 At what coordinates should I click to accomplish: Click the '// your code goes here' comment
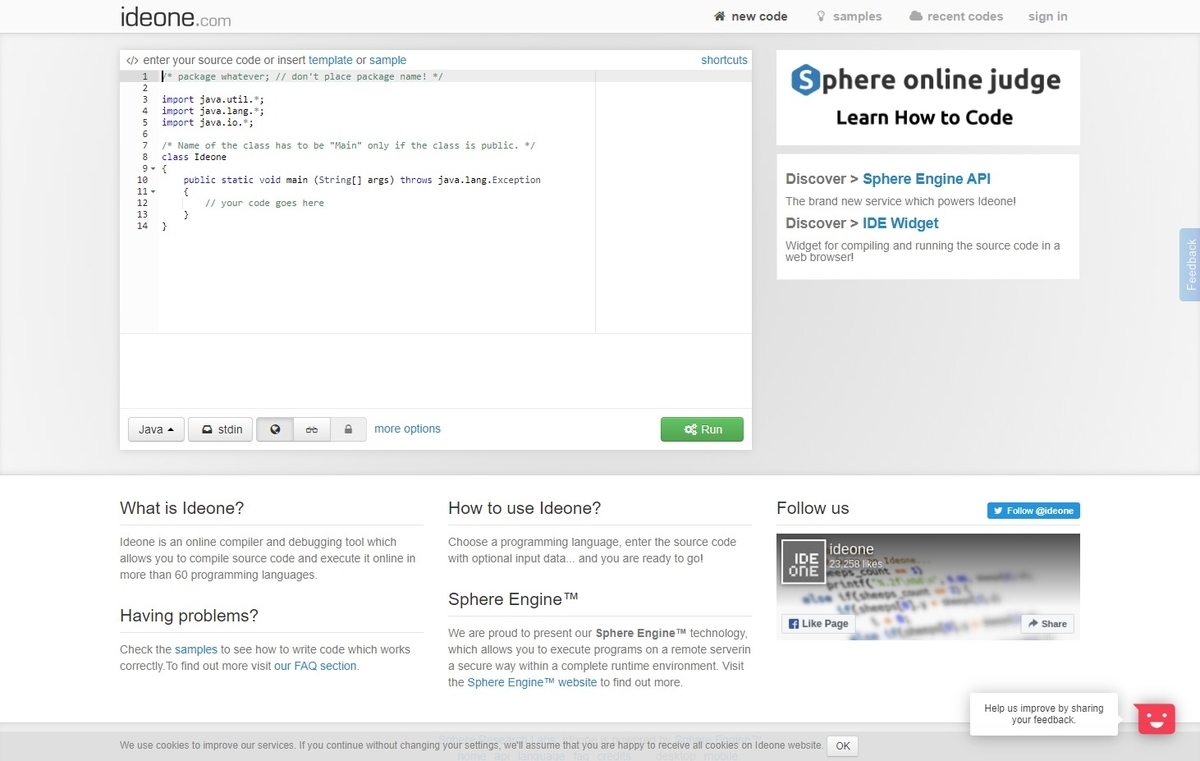coord(264,203)
